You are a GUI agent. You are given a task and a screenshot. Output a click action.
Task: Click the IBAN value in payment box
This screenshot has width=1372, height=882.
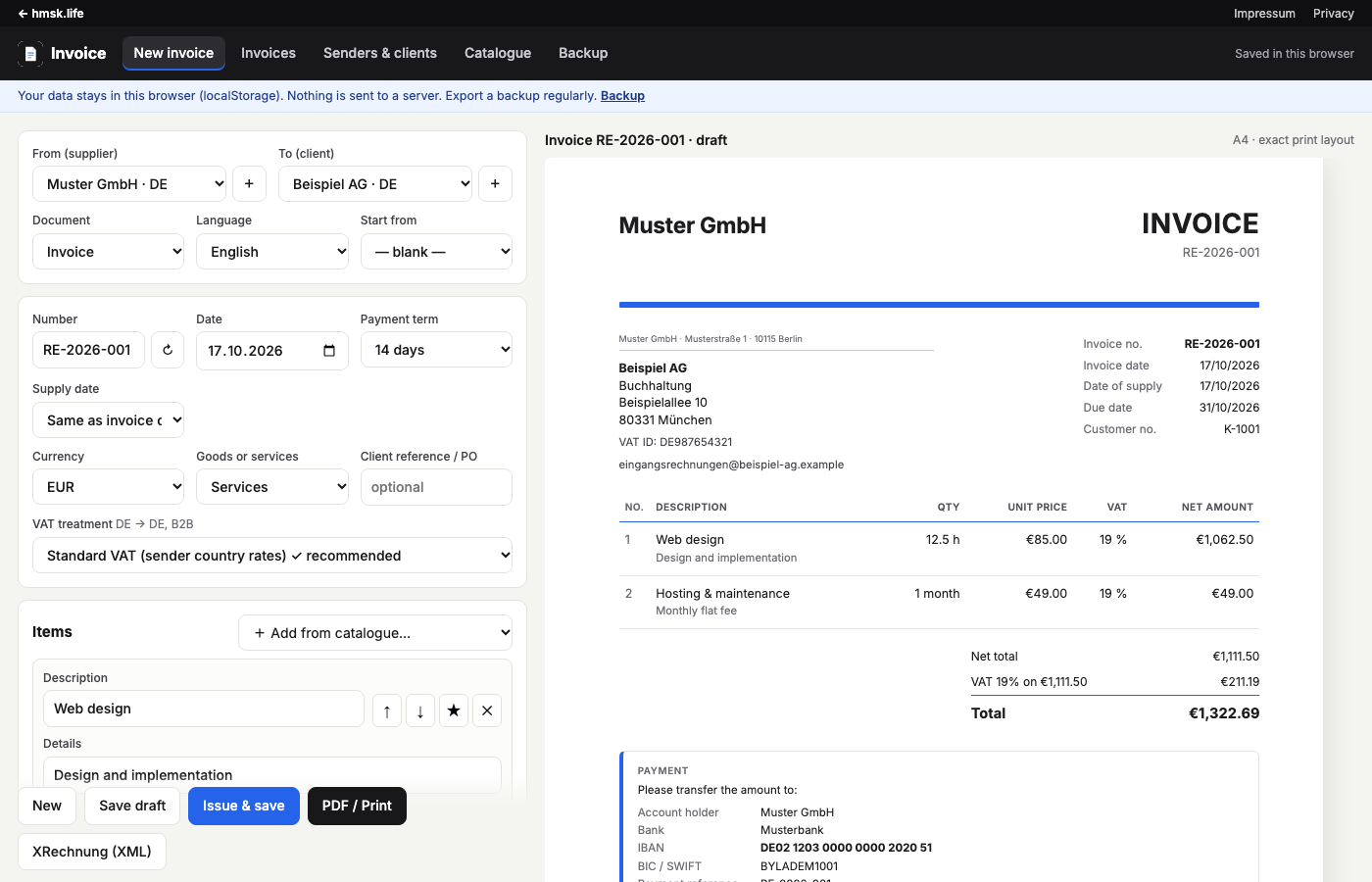pyautogui.click(x=847, y=848)
